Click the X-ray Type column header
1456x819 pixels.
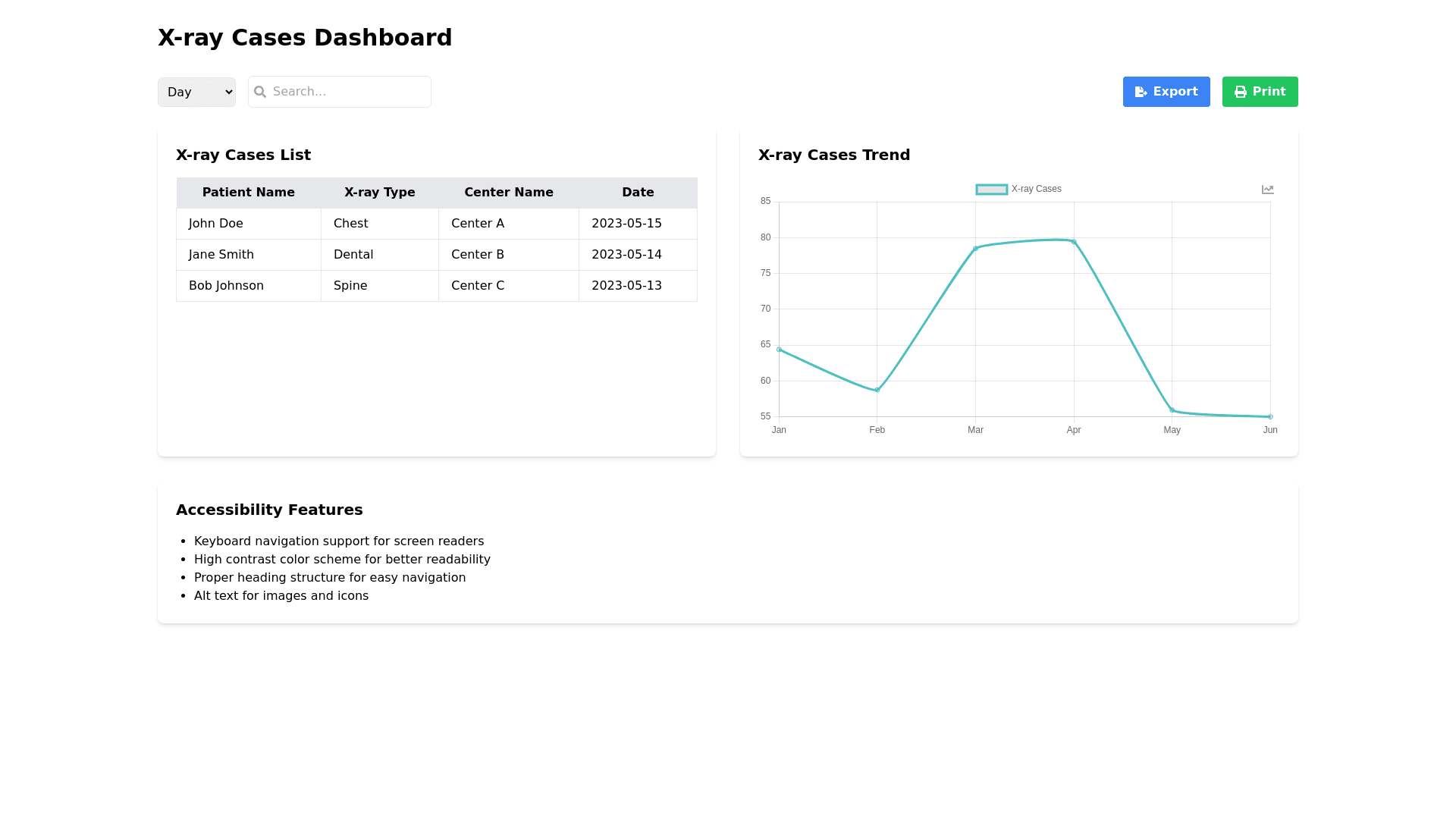pyautogui.click(x=379, y=193)
